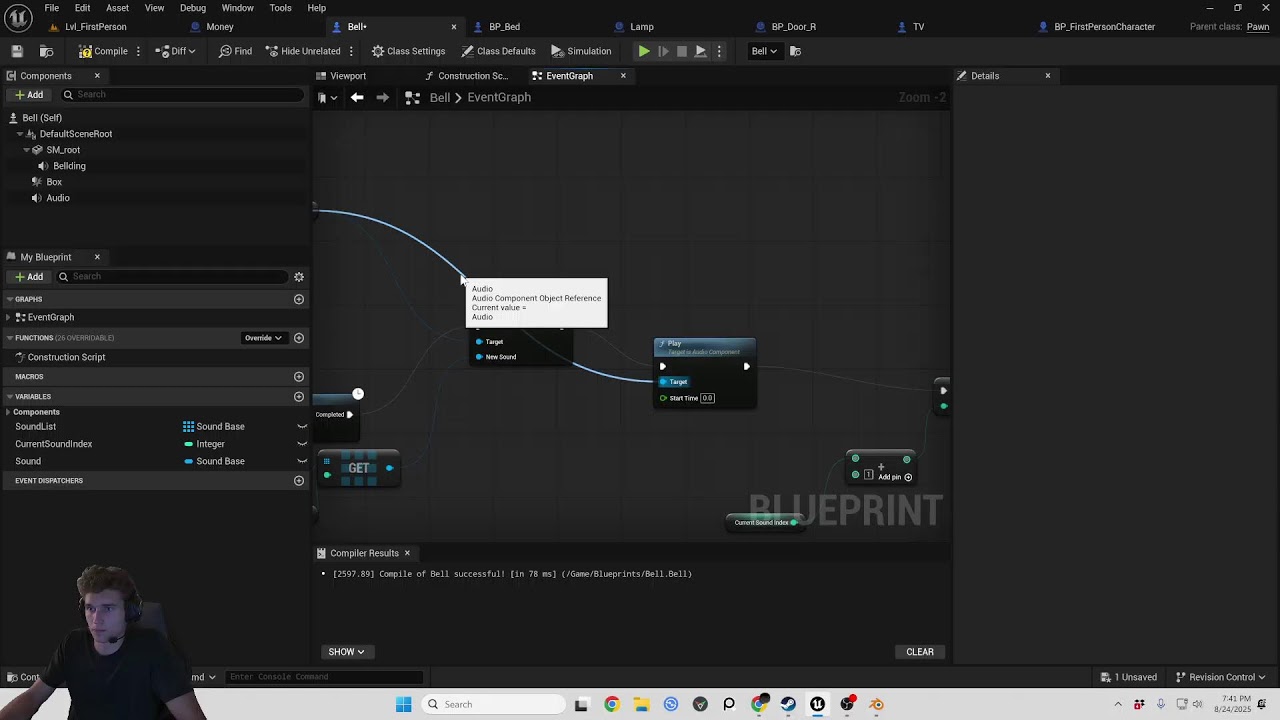Viewport: 1280px width, 720px height.
Task: Open Revision Control menu
Action: pos(1221,677)
